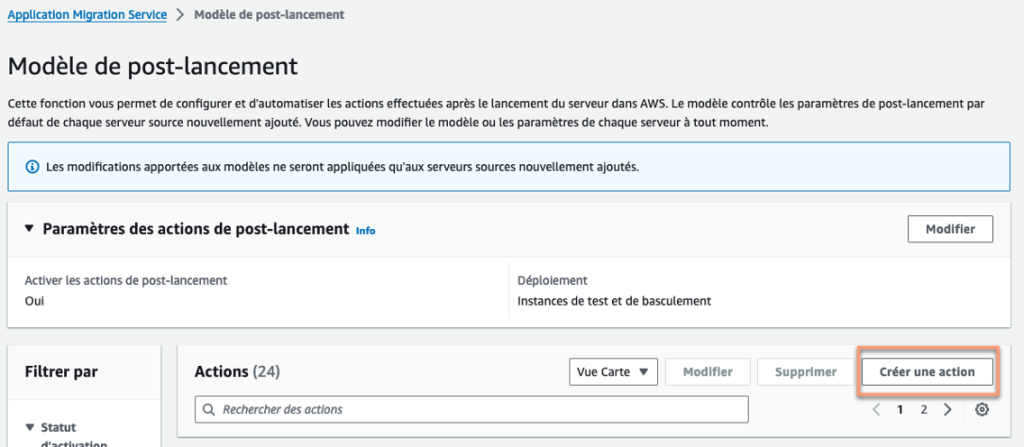The image size is (1024, 447).
Task: Click the breadcrumb chevron separator
Action: pyautogui.click(x=180, y=15)
